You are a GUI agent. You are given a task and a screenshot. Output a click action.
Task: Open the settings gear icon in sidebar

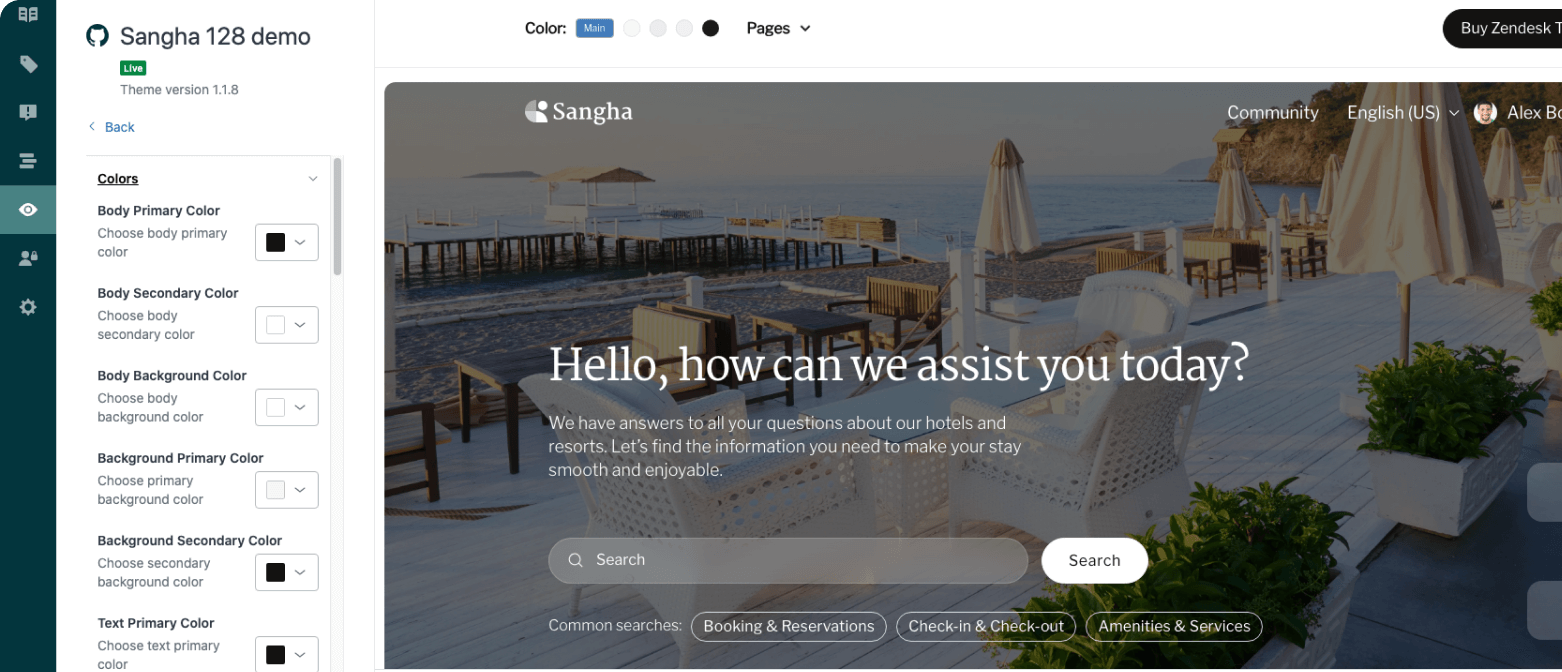click(x=28, y=307)
